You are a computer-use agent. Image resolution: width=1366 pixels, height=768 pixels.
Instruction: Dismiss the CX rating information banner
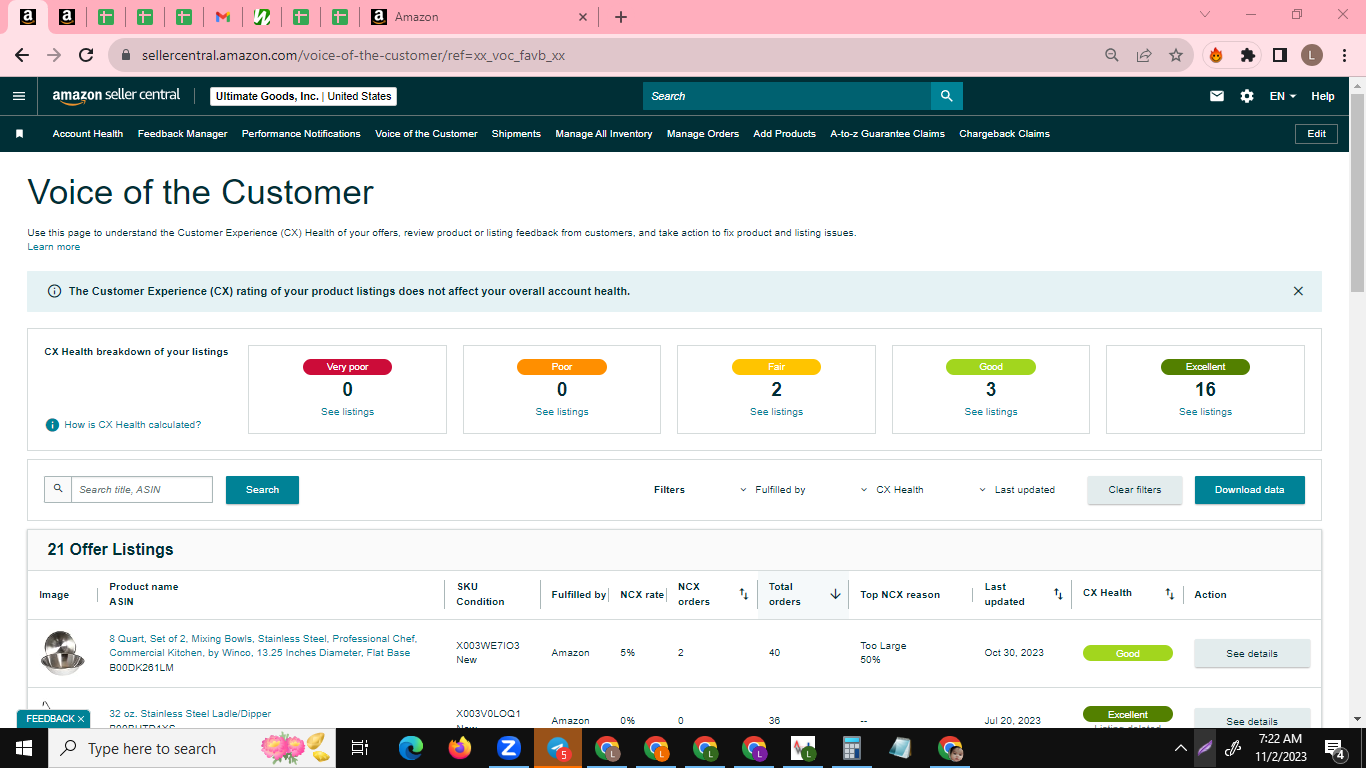click(x=1298, y=291)
